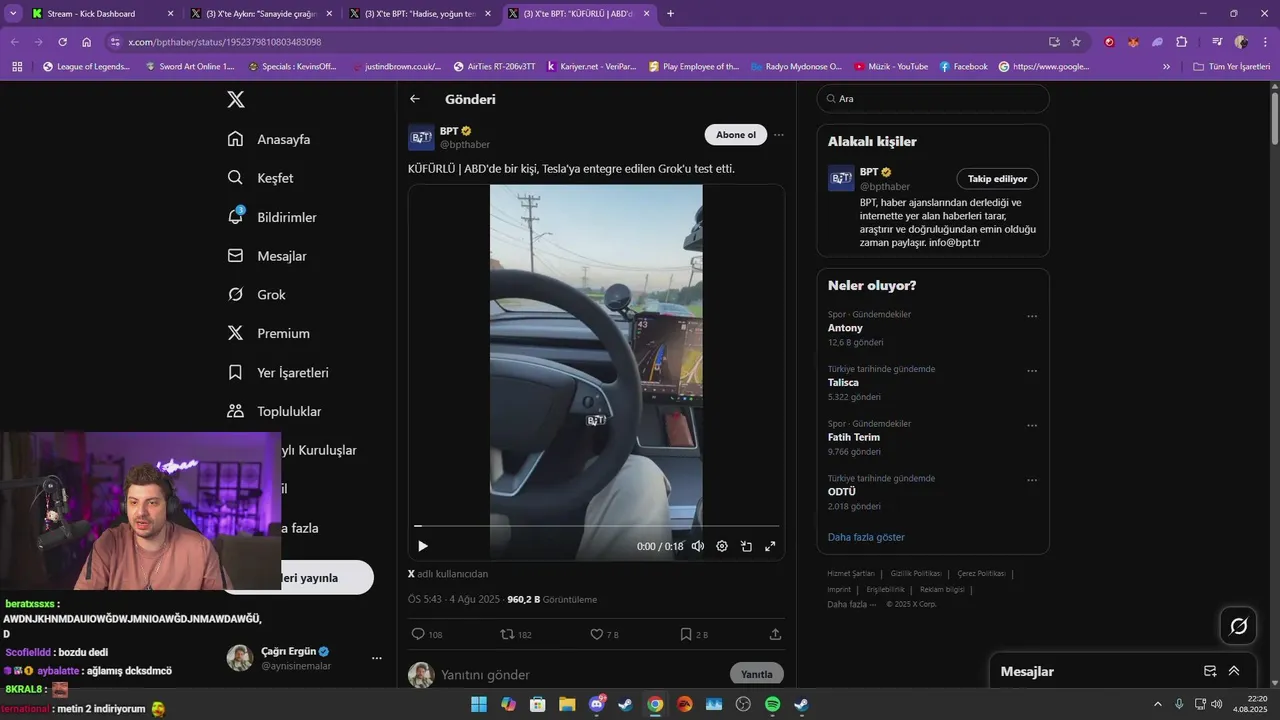Open the Antony trending topic
Viewport: 1280px width, 720px height.
click(x=845, y=328)
